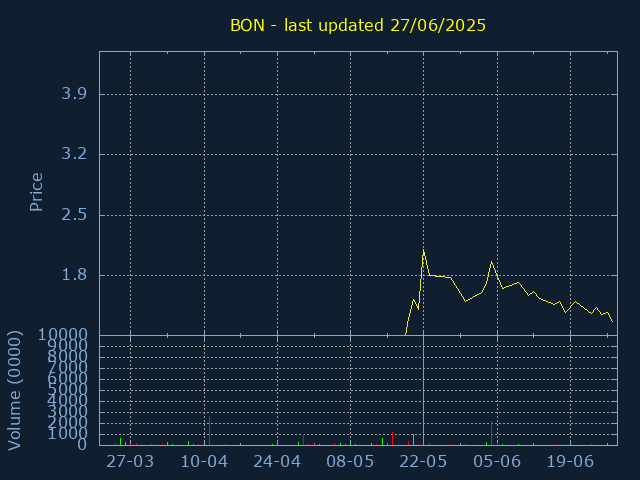The width and height of the screenshot is (640, 480).
Task: Click the Price axis title
Action: pyautogui.click(x=36, y=192)
